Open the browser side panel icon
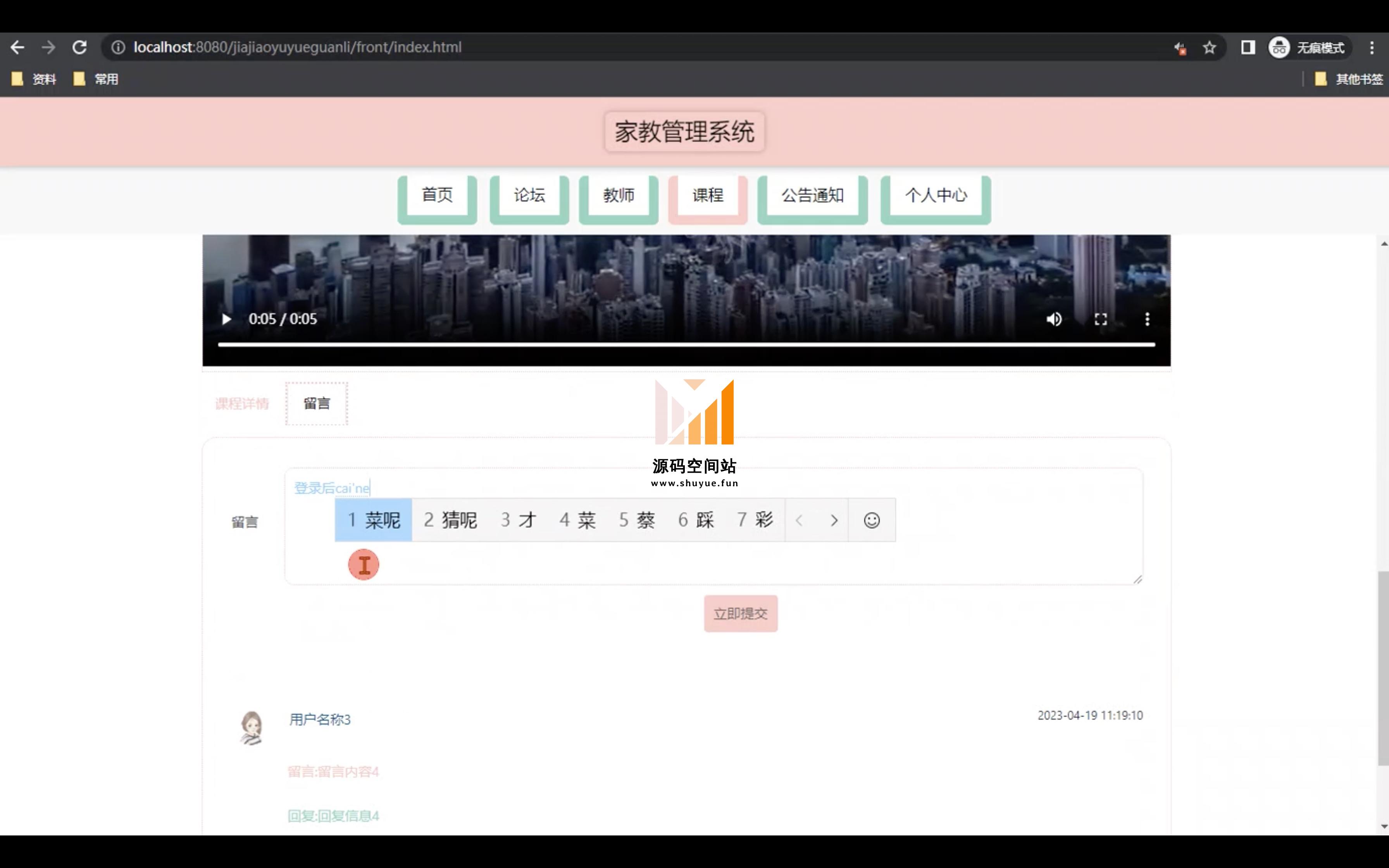The image size is (1389, 868). coord(1248,47)
